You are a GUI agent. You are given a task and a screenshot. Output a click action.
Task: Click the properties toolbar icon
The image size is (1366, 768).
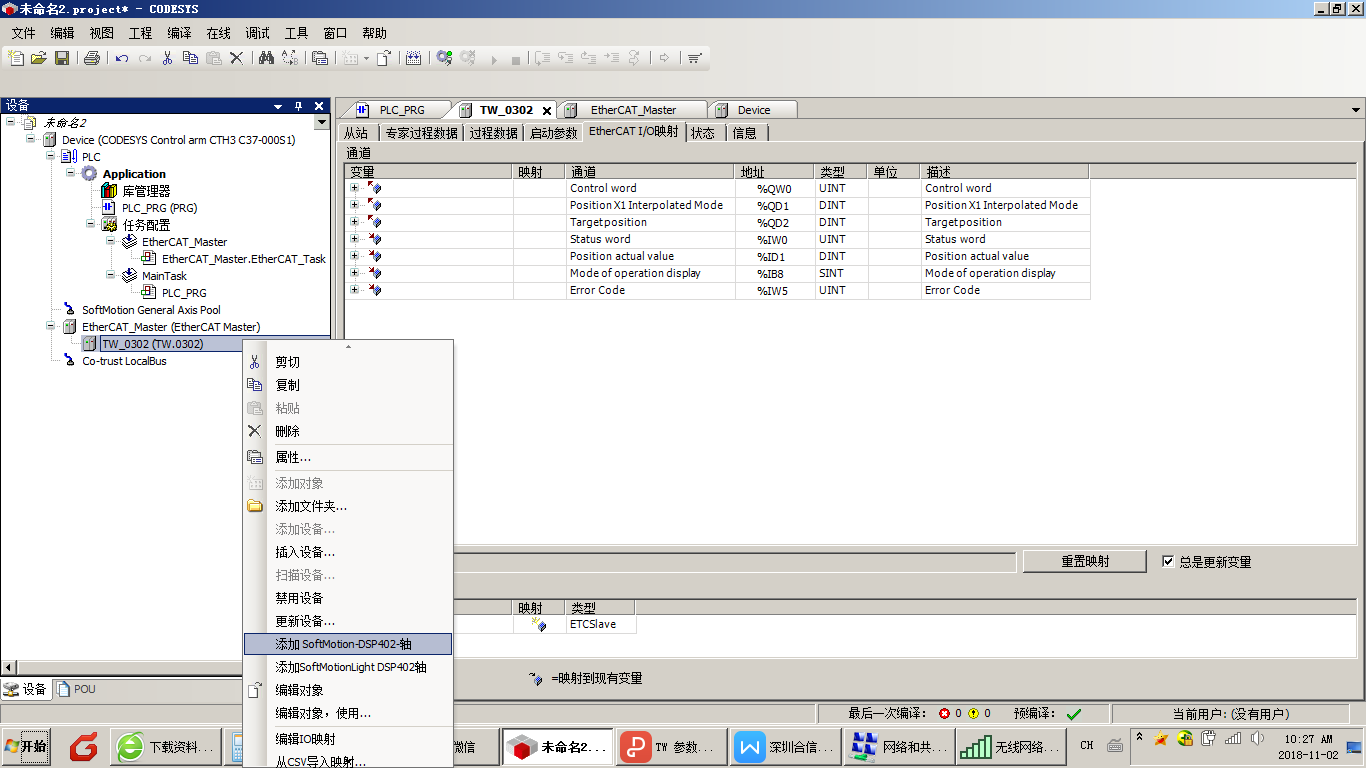click(320, 58)
